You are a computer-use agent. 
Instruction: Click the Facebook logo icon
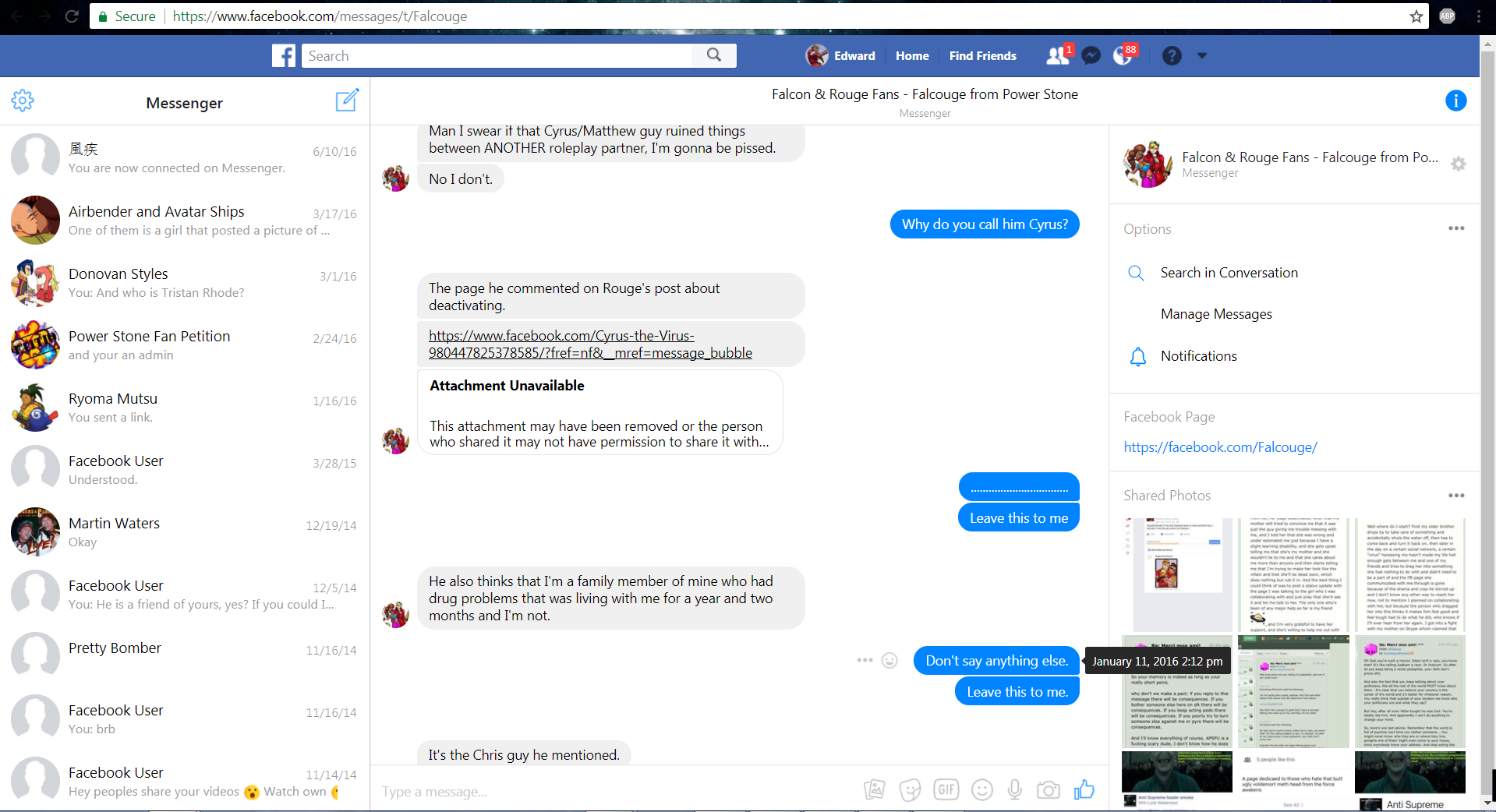coord(284,55)
